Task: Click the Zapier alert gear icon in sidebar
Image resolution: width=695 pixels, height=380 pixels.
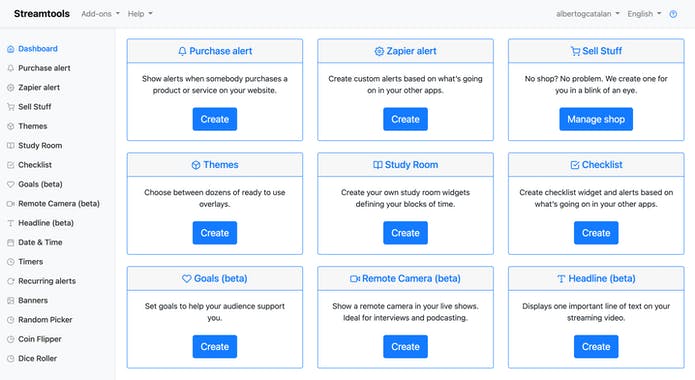Action: coord(11,88)
